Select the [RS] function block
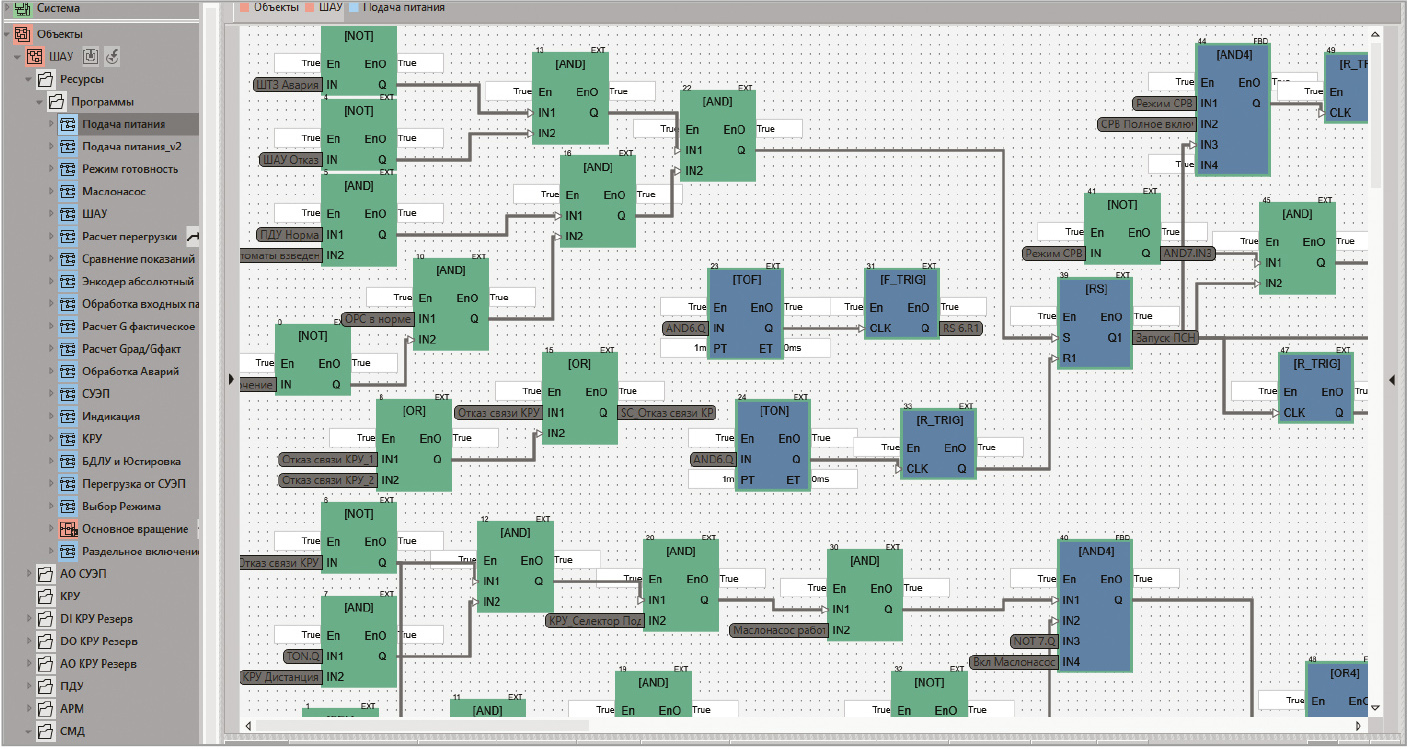 tap(1095, 323)
